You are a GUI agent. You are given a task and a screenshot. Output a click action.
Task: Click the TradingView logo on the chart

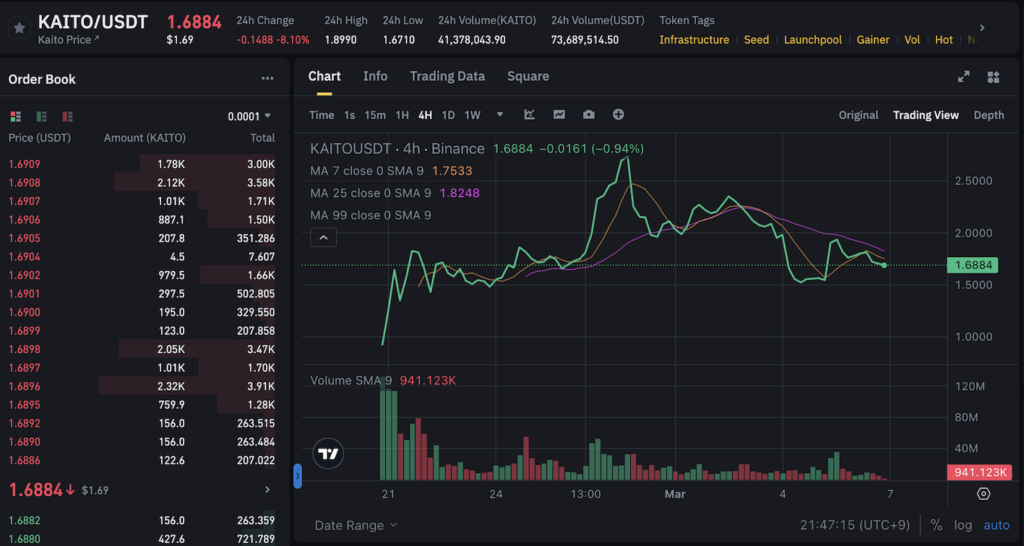[x=328, y=454]
